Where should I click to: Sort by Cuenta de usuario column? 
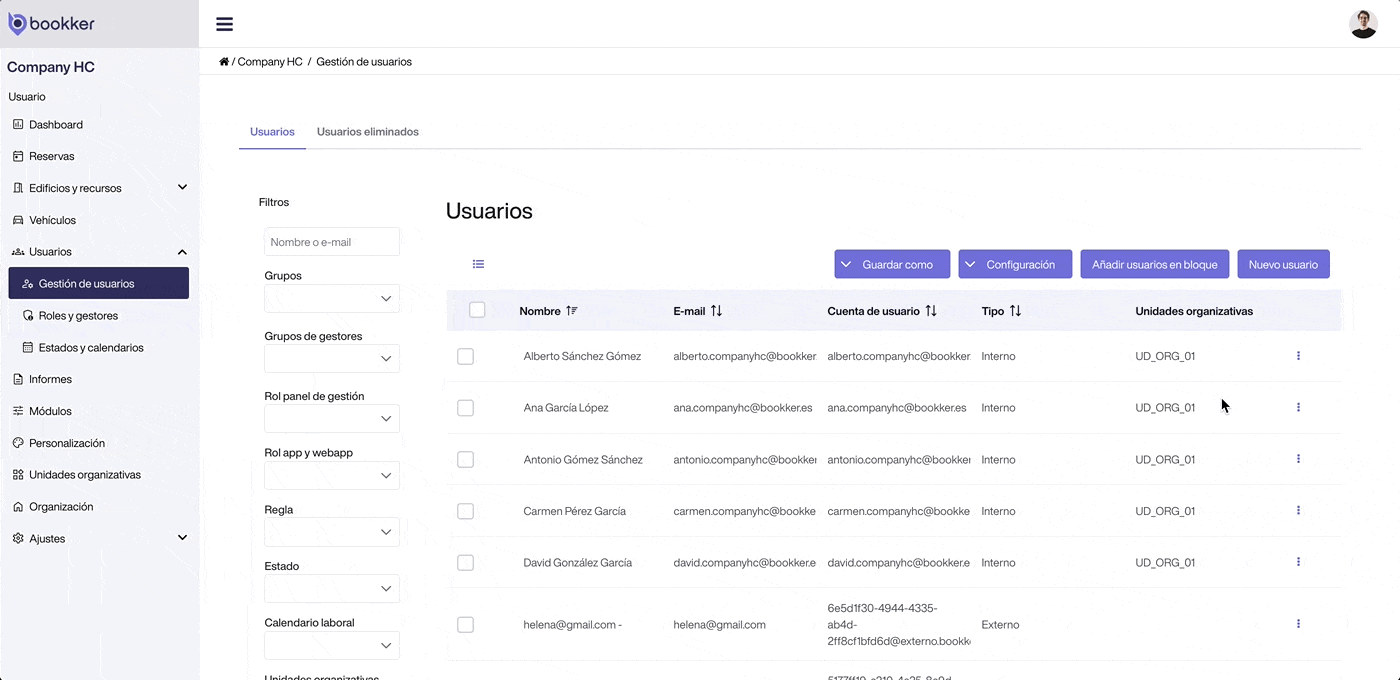930,311
